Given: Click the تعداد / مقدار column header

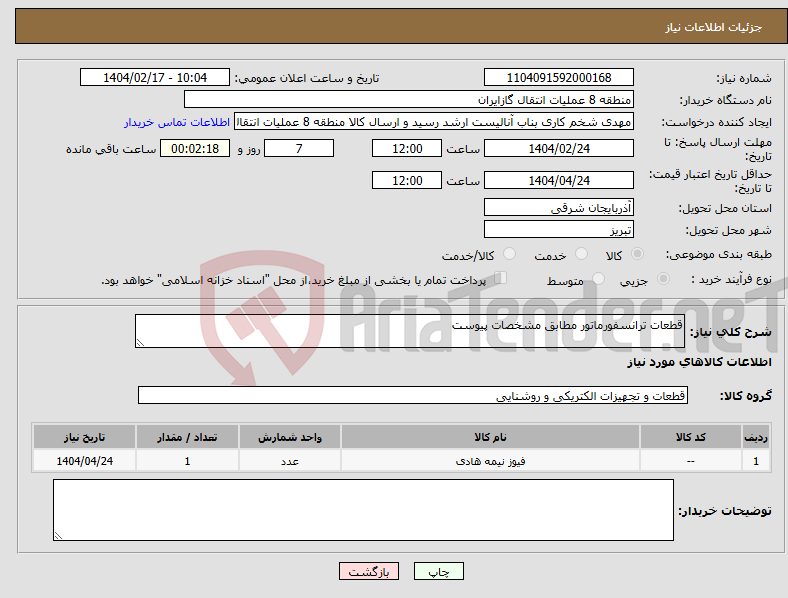Looking at the screenshot, I should click(187, 437).
